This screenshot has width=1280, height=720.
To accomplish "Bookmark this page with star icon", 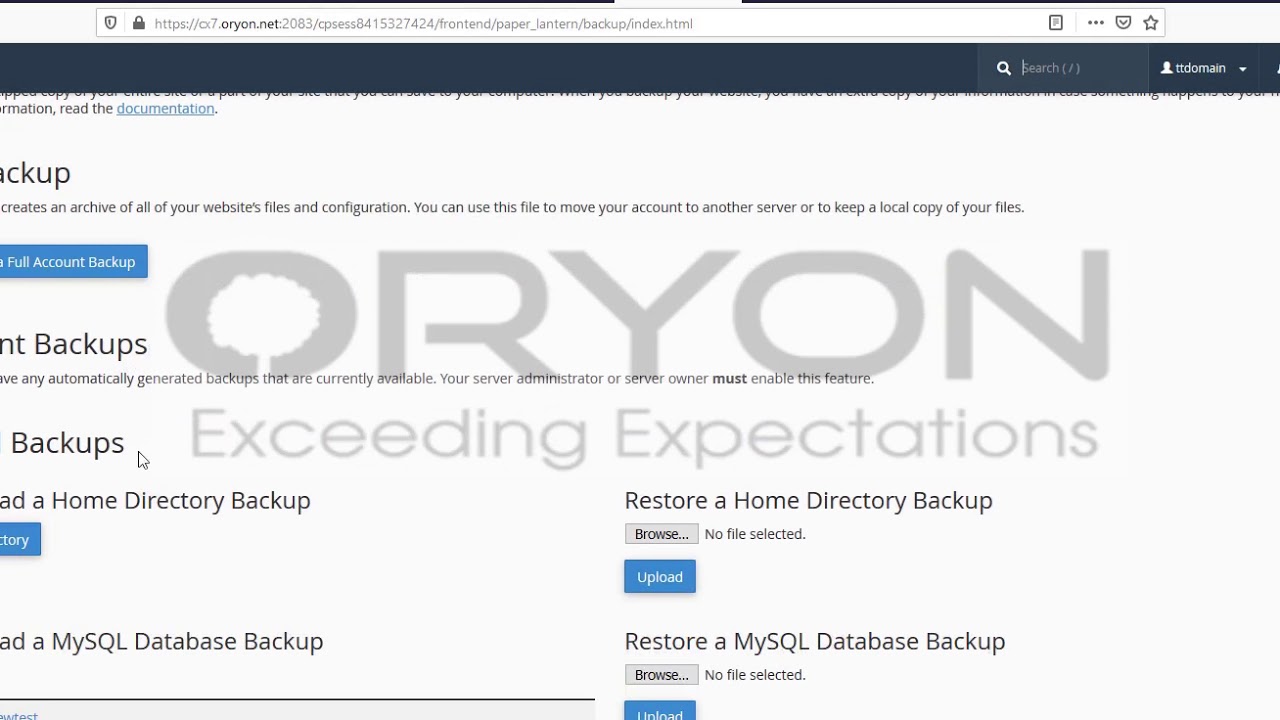I will [1151, 23].
